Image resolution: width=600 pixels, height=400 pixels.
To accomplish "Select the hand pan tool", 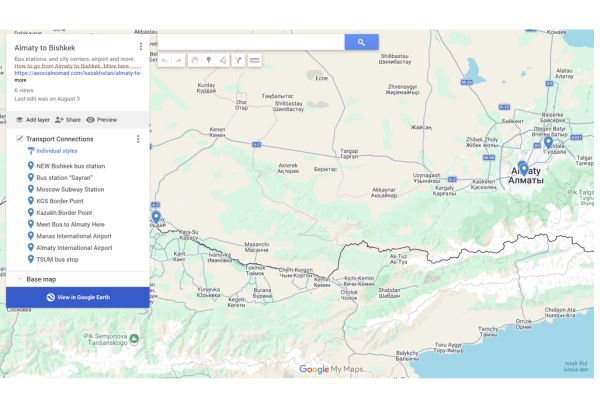I will tap(195, 60).
